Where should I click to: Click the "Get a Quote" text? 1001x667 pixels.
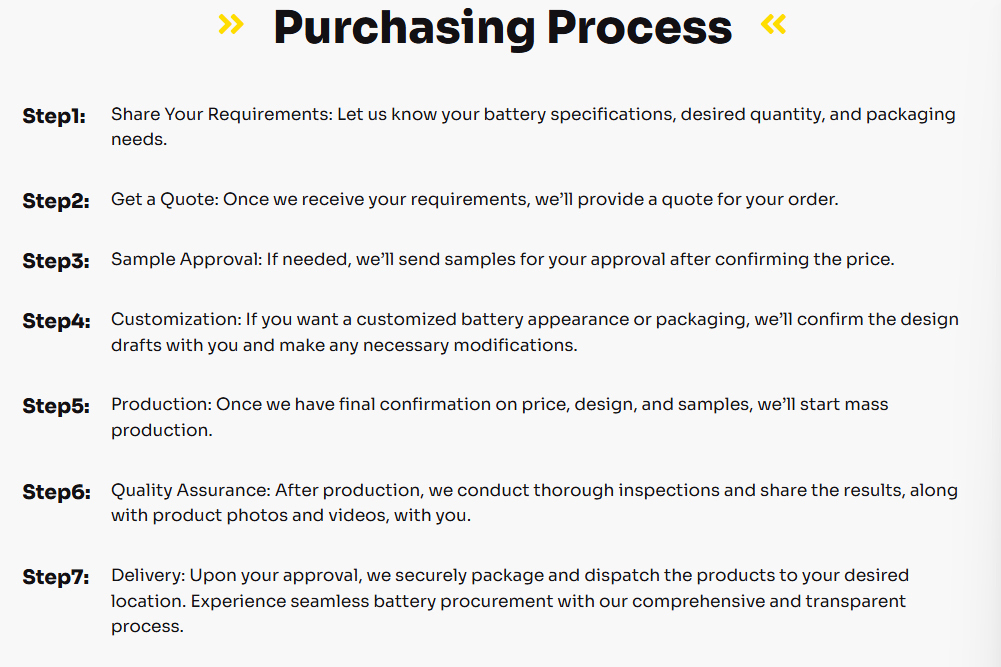[163, 199]
